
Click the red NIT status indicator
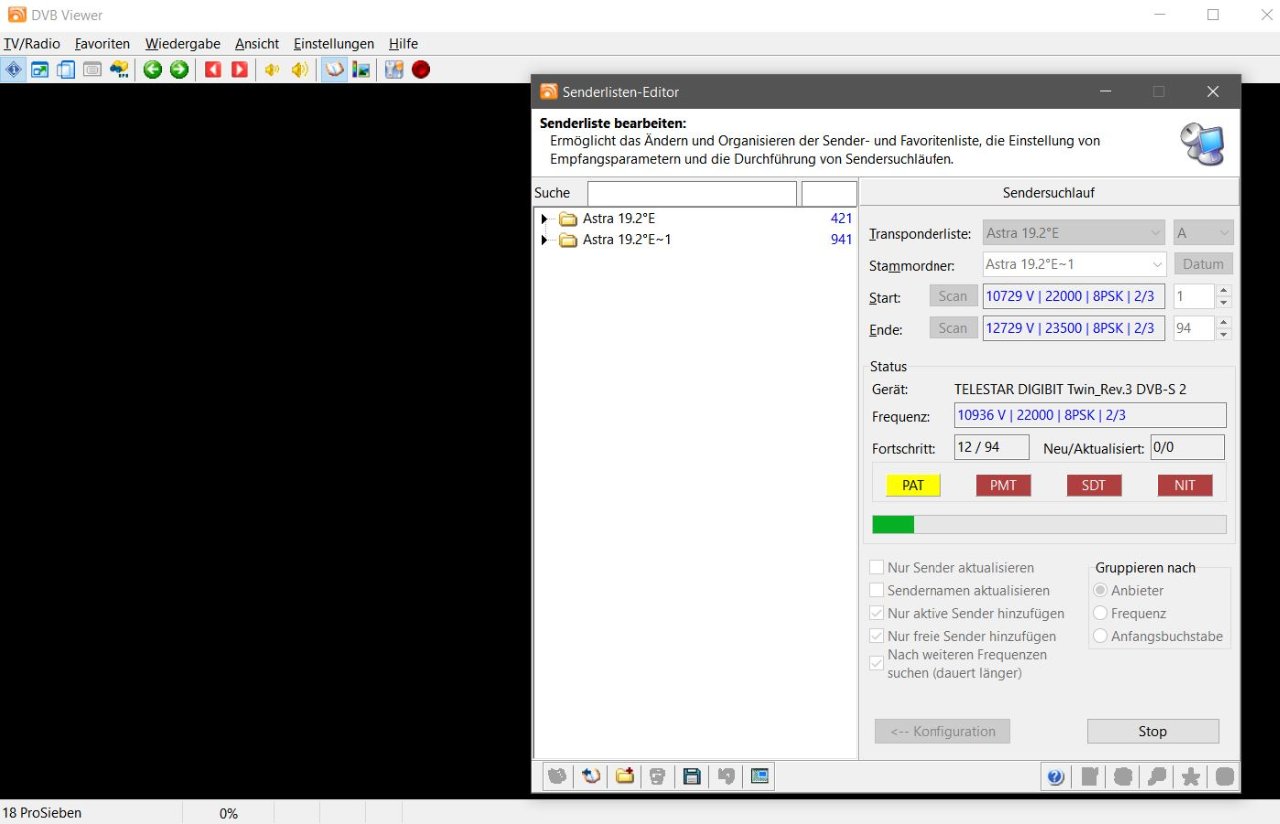1185,485
